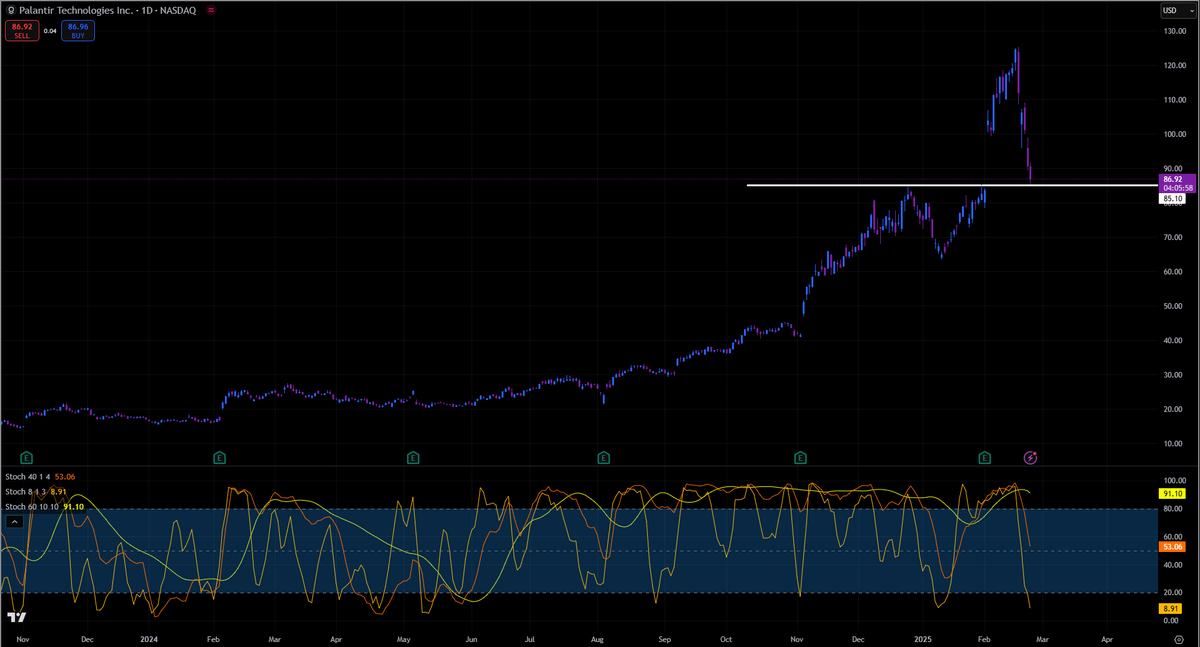
Task: Open earnings marker near November 2024
Action: [800, 457]
